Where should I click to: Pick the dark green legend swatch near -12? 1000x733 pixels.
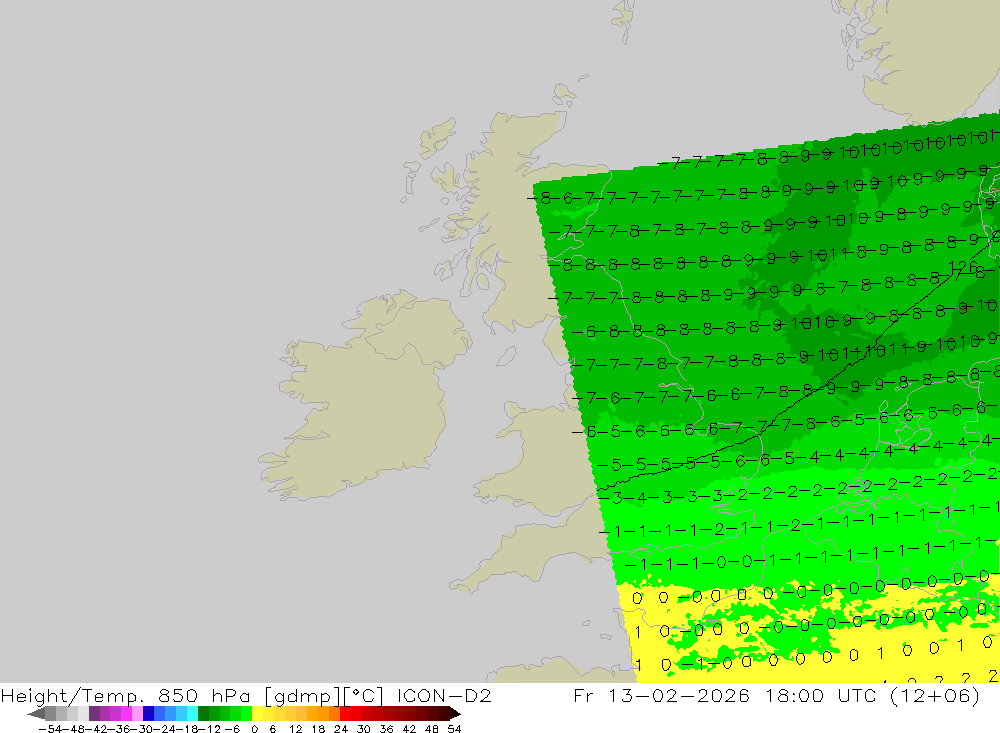click(x=203, y=713)
